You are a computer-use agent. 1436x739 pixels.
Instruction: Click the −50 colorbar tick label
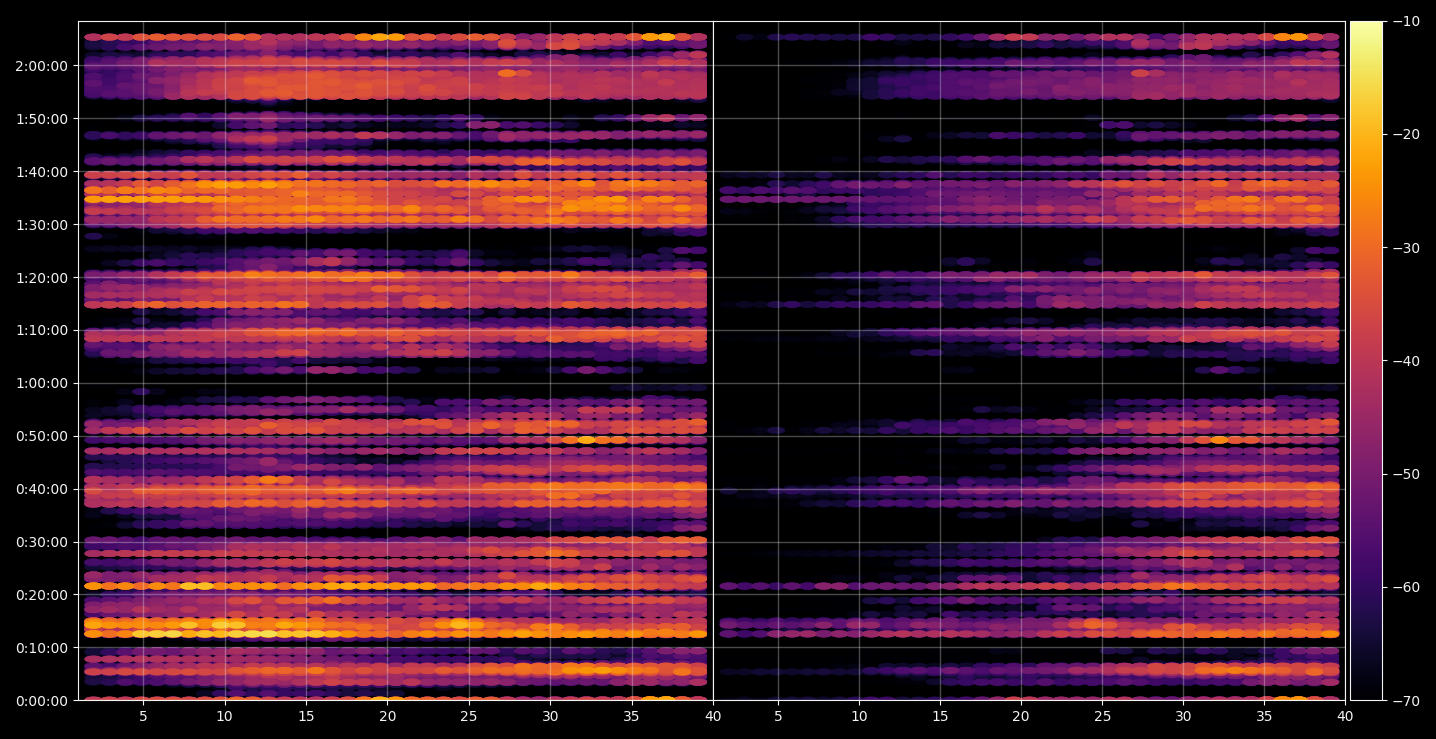coord(1406,474)
